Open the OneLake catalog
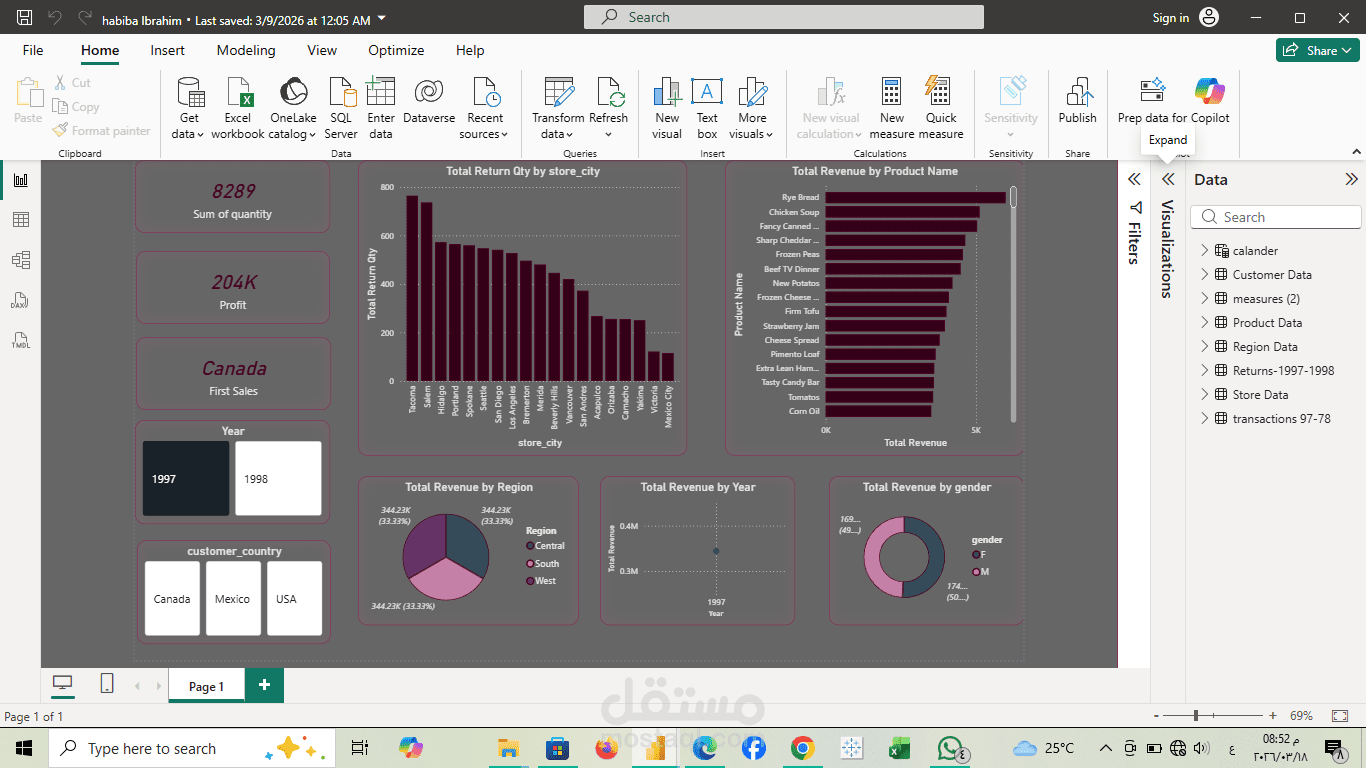Image resolution: width=1366 pixels, height=768 pixels. click(x=293, y=108)
